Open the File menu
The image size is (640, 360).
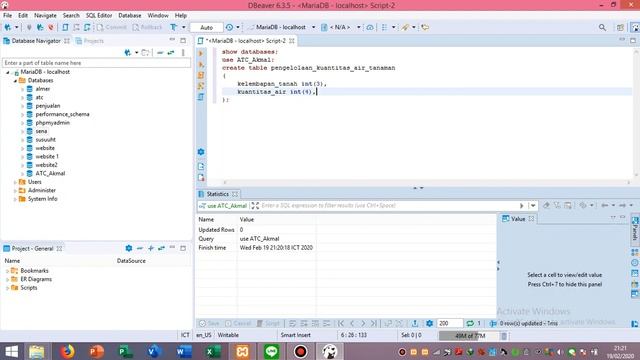tap(7, 16)
